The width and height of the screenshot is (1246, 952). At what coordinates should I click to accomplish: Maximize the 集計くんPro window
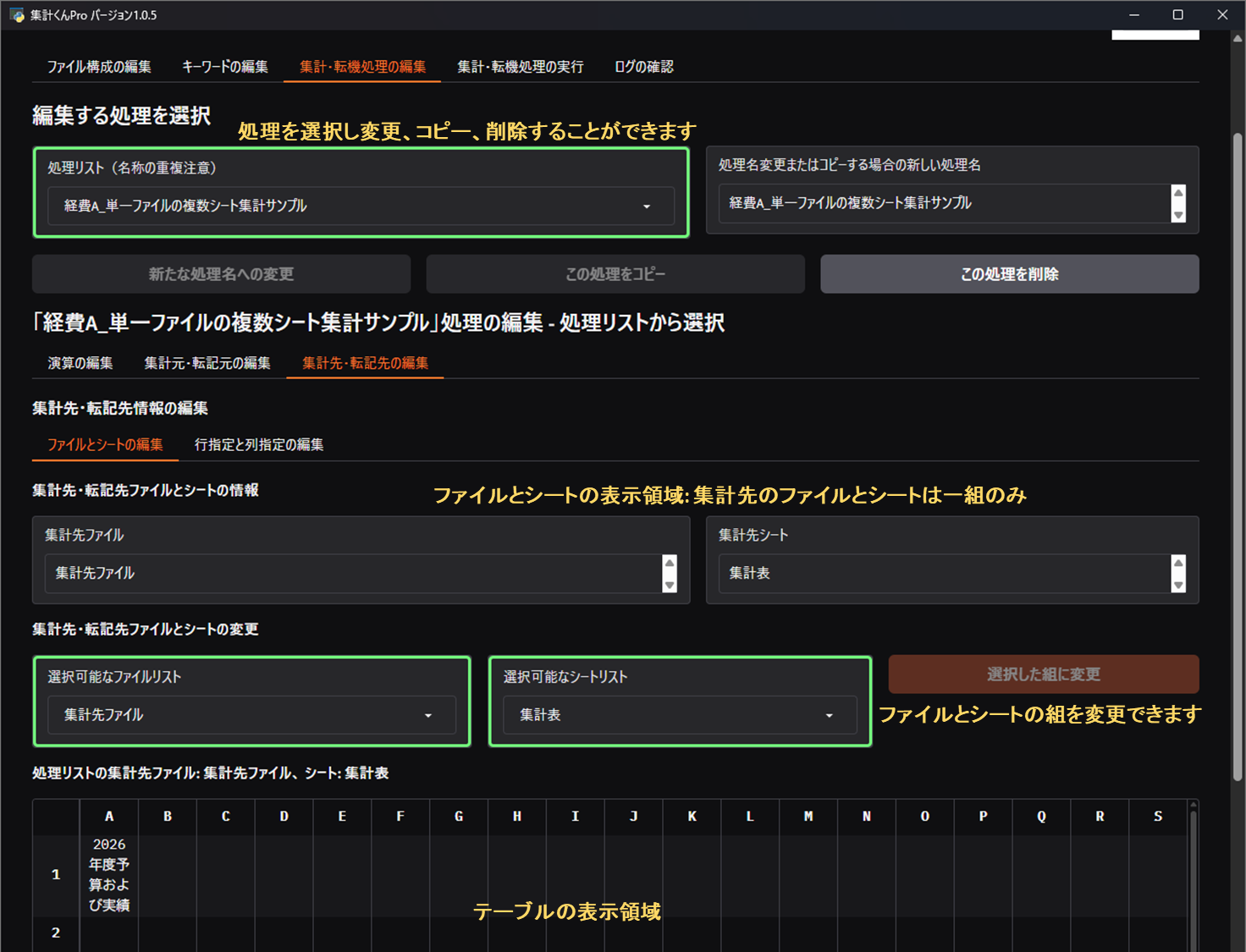(x=1177, y=15)
